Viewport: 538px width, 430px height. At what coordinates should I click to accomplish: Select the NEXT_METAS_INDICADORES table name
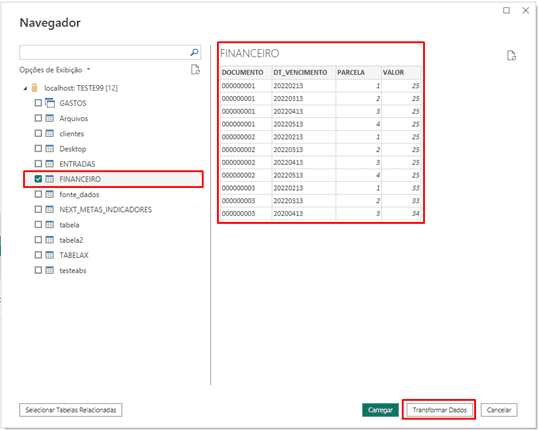point(105,210)
